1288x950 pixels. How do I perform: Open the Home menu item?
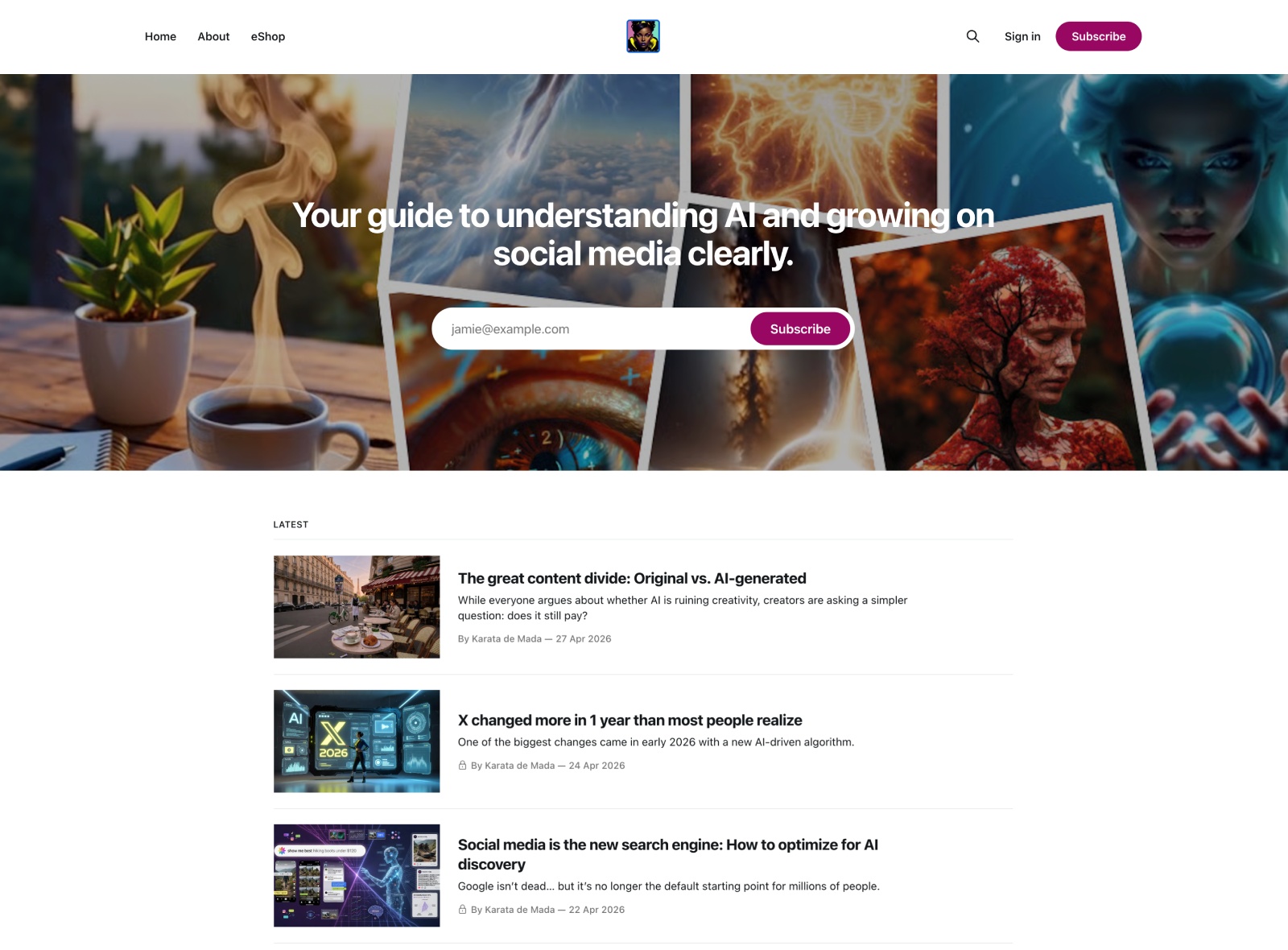(x=160, y=36)
